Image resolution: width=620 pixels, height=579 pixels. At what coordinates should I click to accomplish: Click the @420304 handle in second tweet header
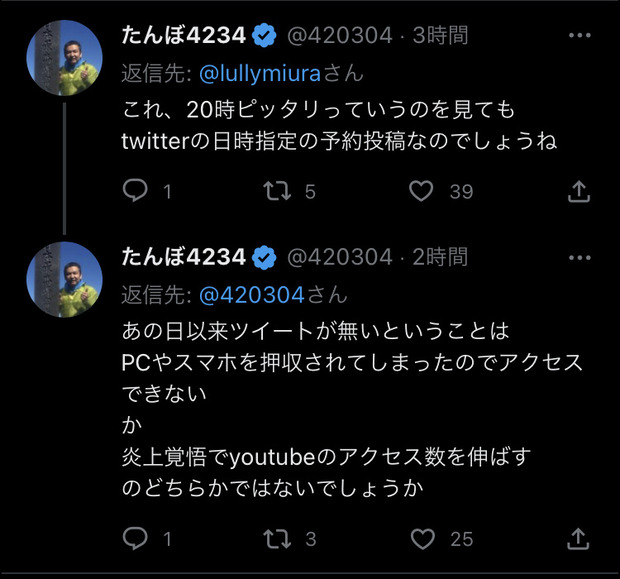[340, 258]
